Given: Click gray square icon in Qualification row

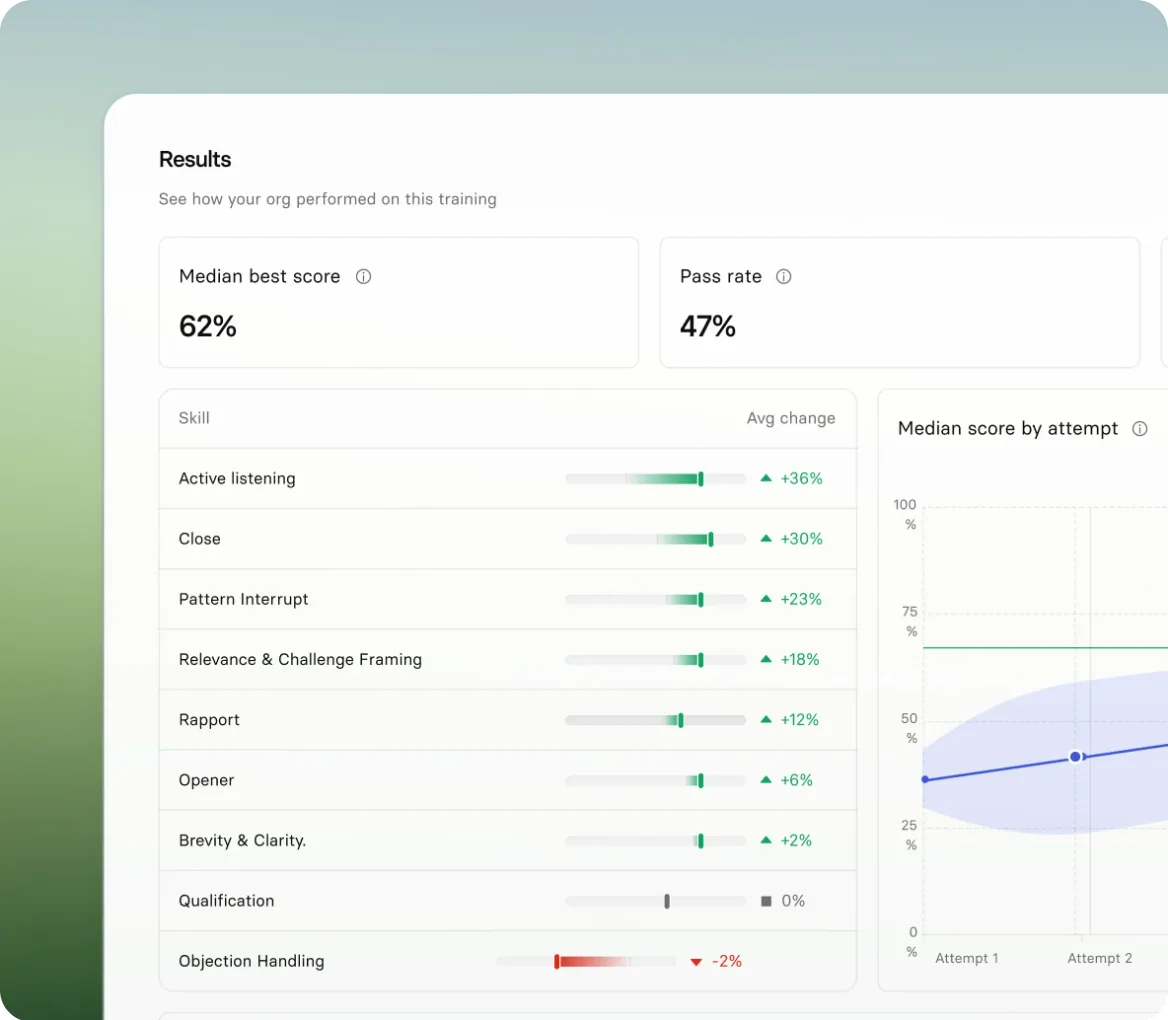Looking at the screenshot, I should click(766, 902).
